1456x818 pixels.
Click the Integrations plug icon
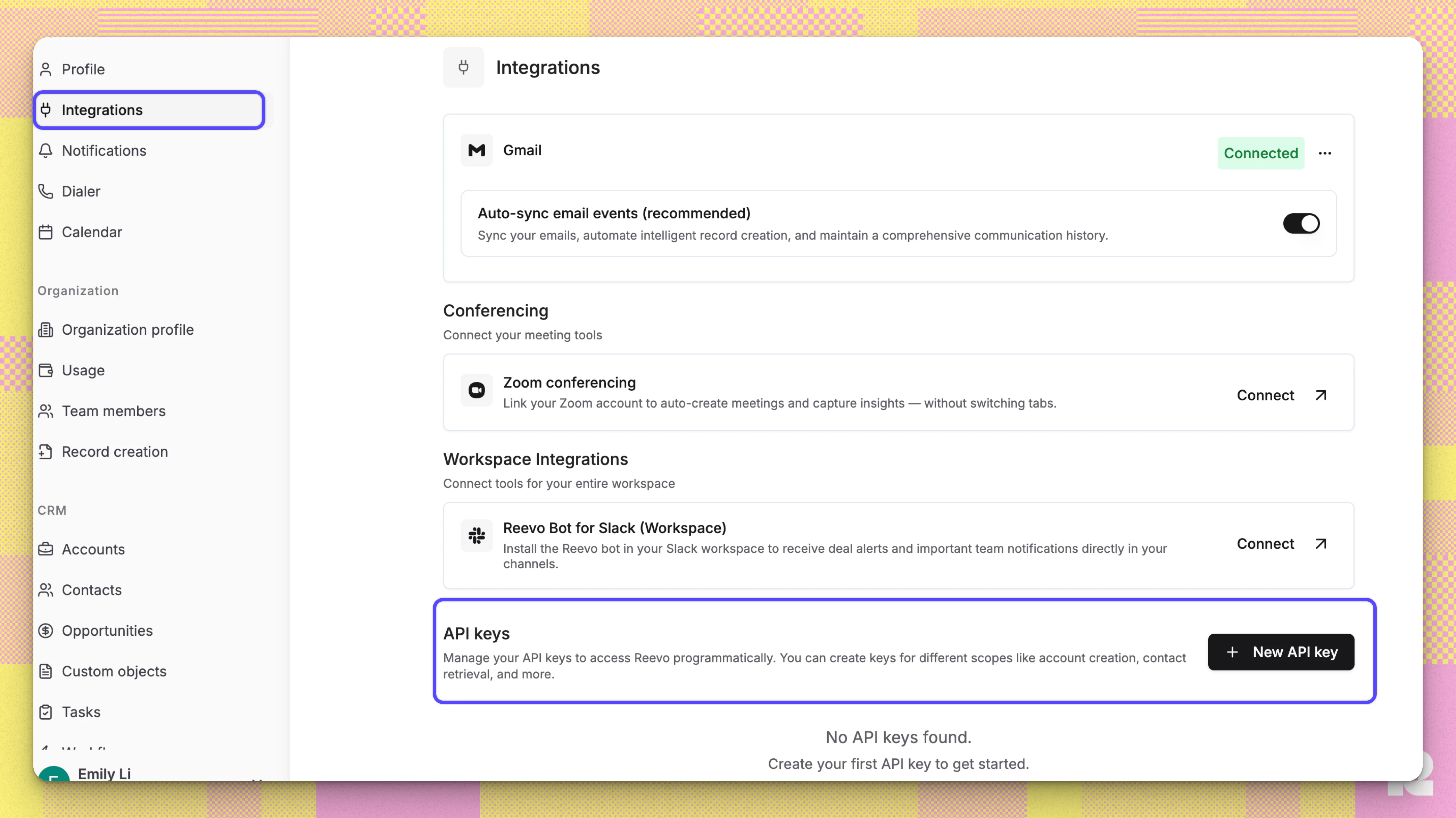46,110
